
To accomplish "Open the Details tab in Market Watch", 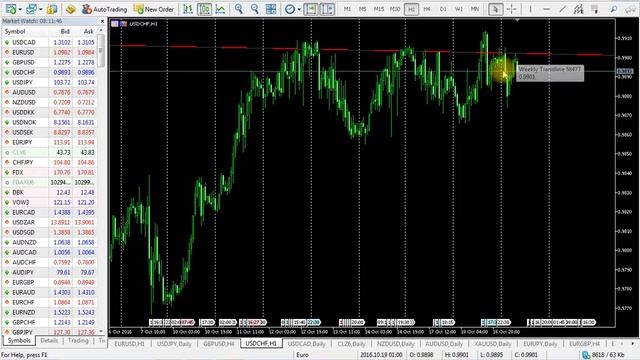I will (x=49, y=340).
